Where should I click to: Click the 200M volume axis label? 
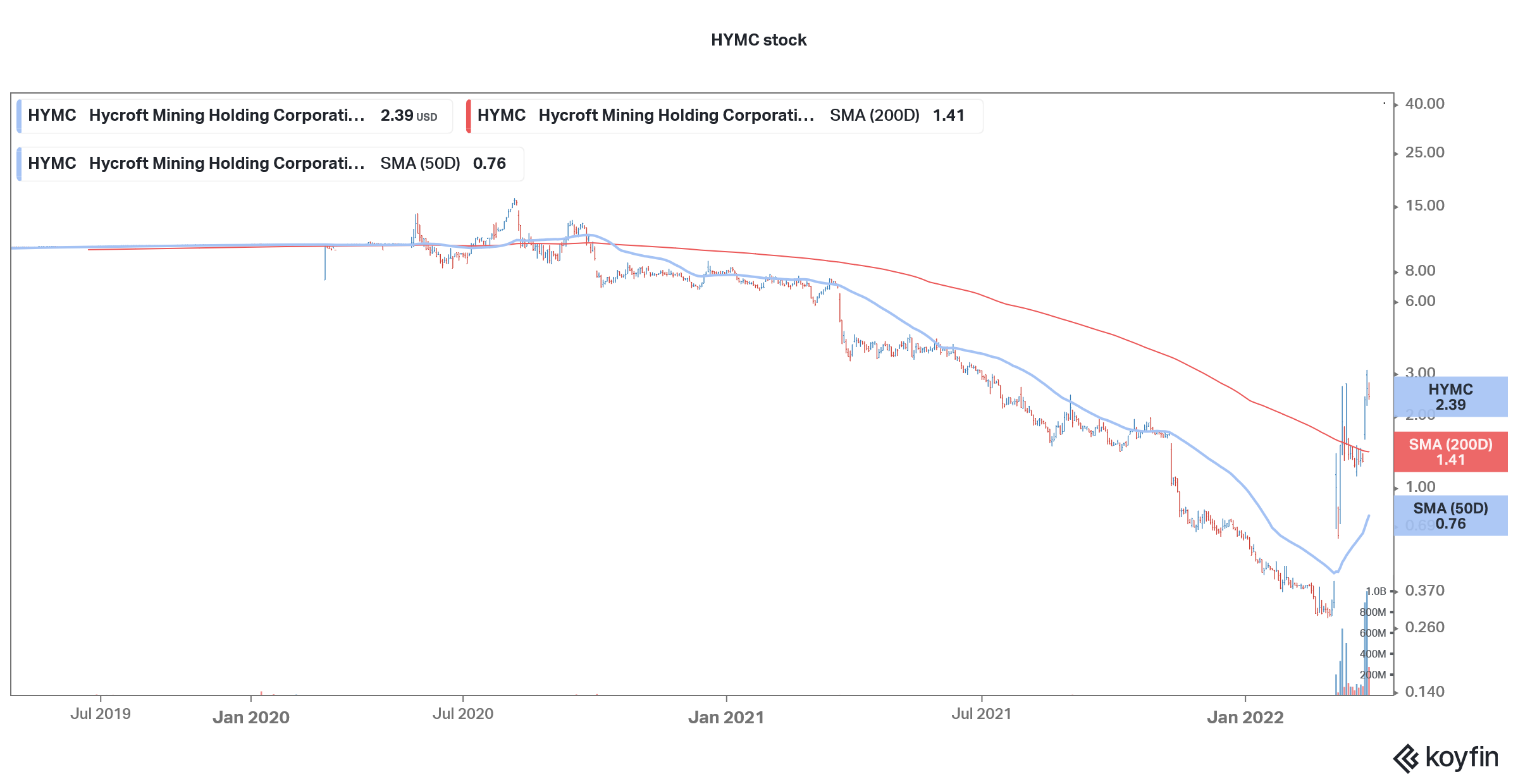1373,675
